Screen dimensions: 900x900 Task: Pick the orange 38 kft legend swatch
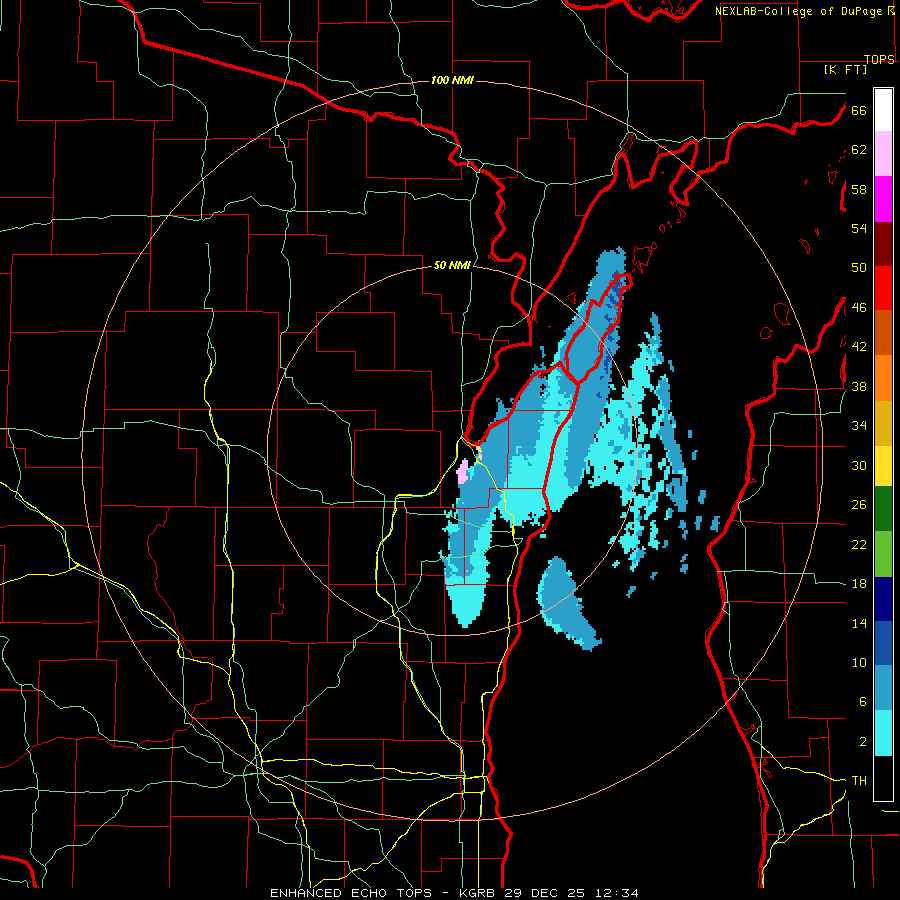883,378
